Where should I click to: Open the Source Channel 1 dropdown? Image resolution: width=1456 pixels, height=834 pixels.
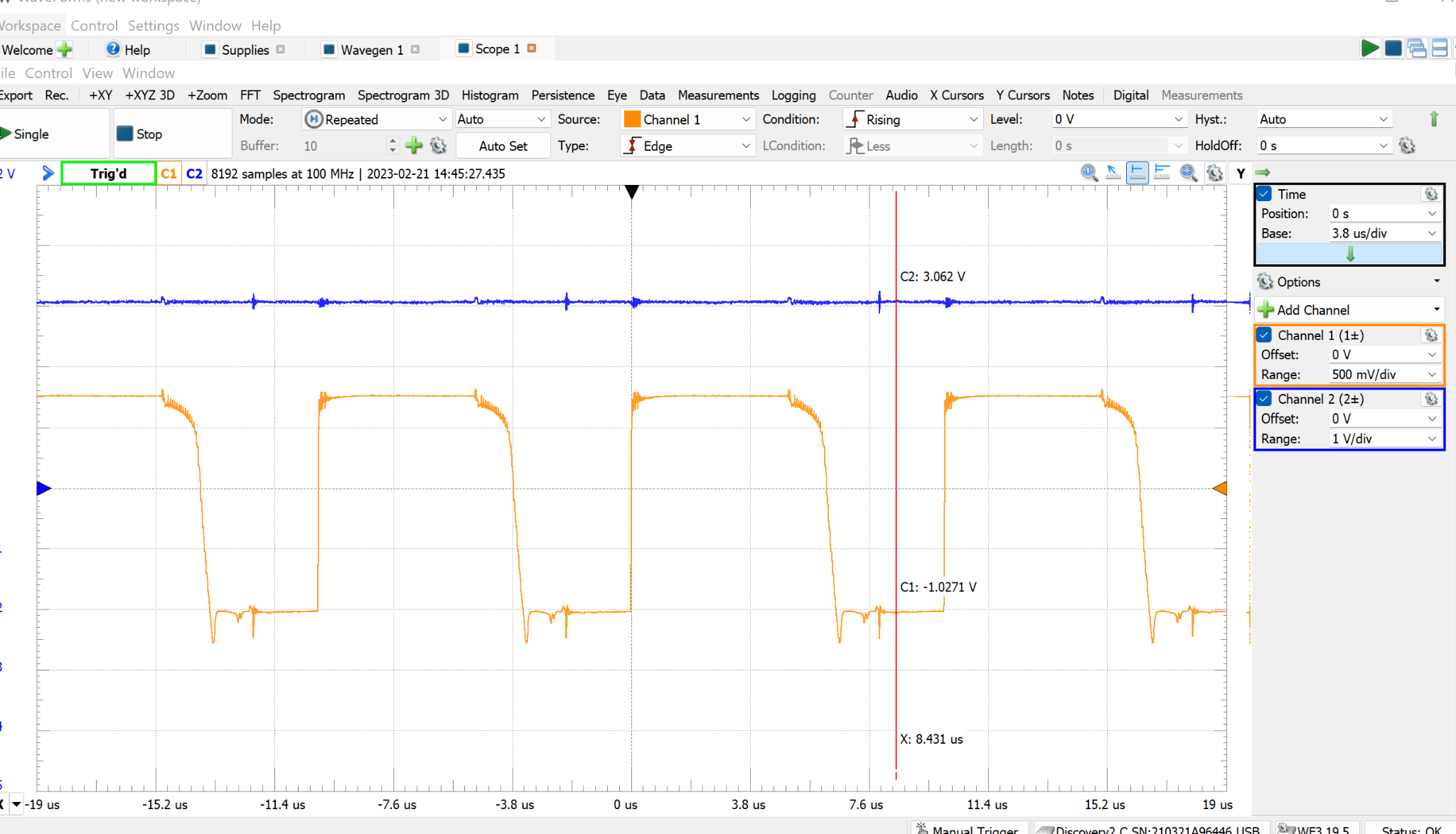pyautogui.click(x=687, y=119)
